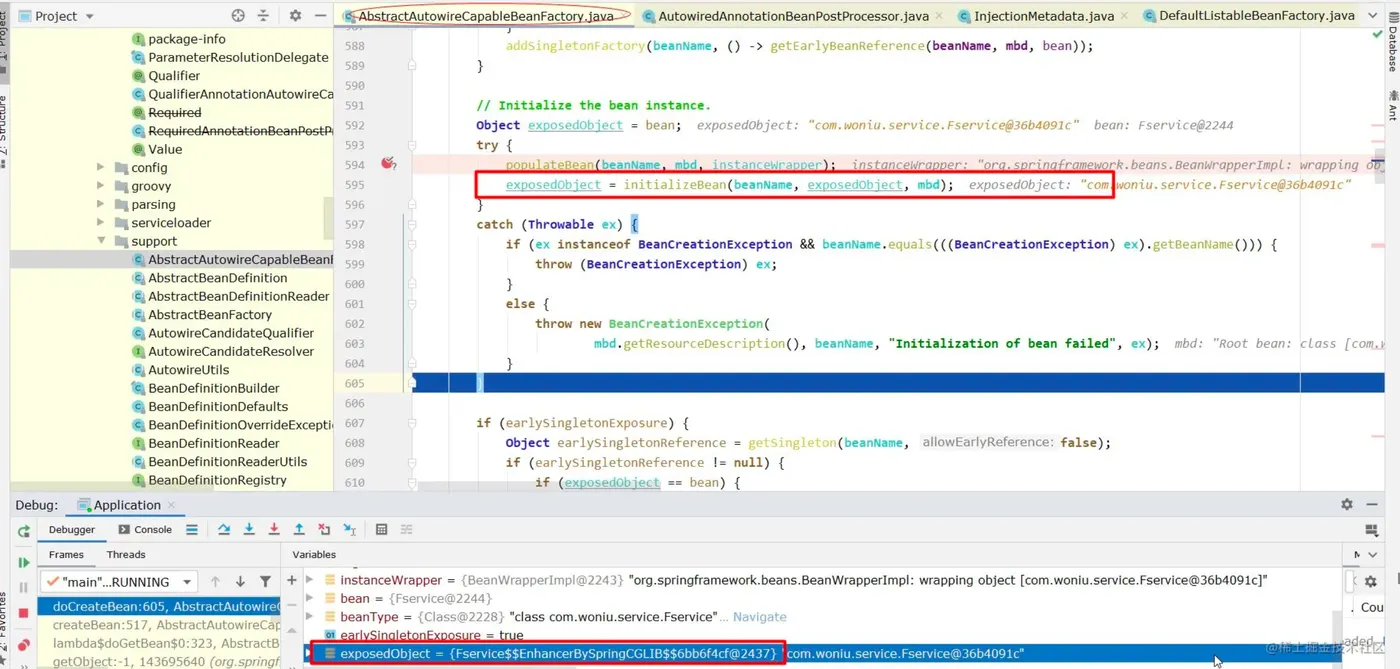Expand the instanceWrapper variable
The width and height of the screenshot is (1400, 669).
click(309, 580)
